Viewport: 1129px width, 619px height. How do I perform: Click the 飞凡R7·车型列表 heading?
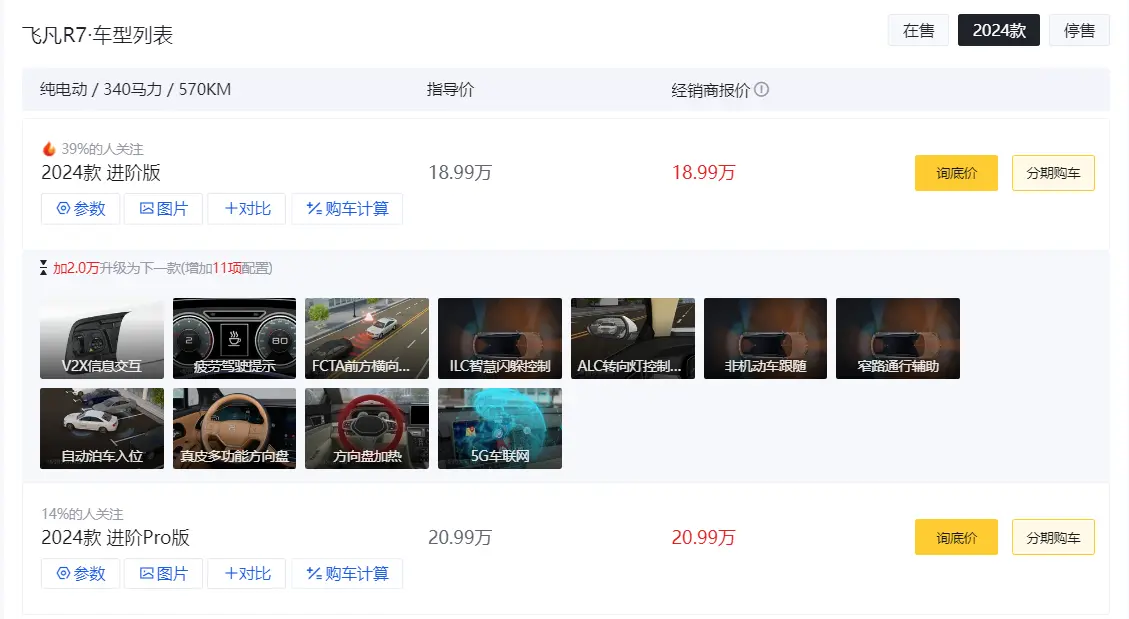(x=97, y=35)
